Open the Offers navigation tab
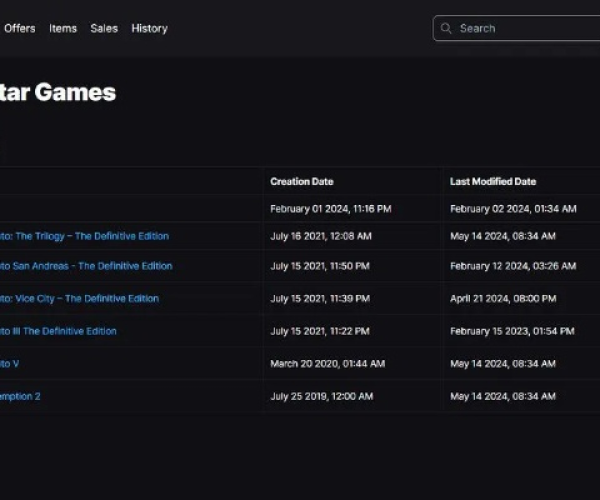The width and height of the screenshot is (600, 500). click(19, 28)
